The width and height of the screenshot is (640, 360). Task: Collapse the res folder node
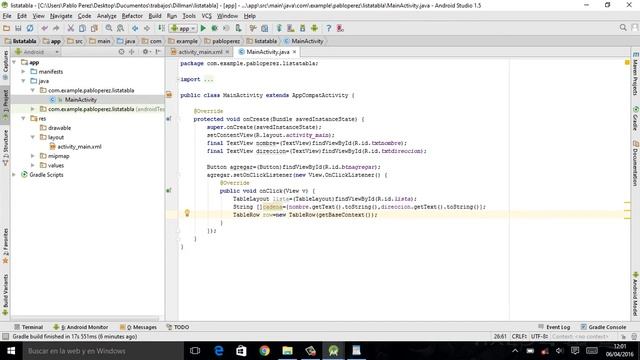[x=24, y=119]
